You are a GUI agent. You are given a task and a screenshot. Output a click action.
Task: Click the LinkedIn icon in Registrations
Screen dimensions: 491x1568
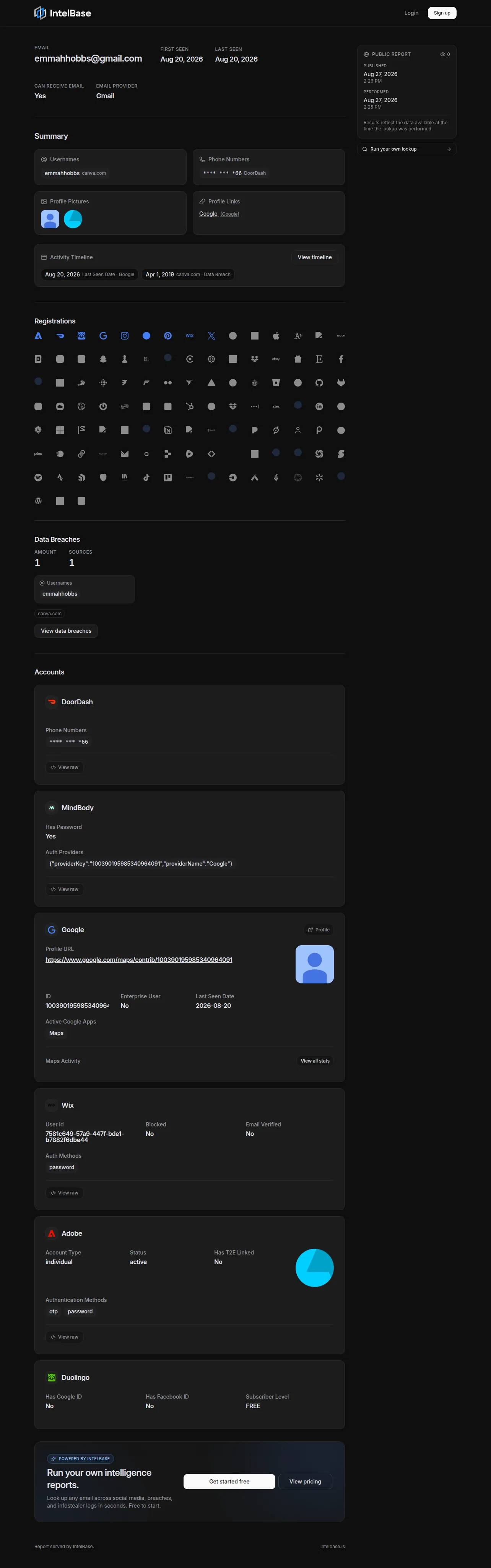tap(319, 406)
